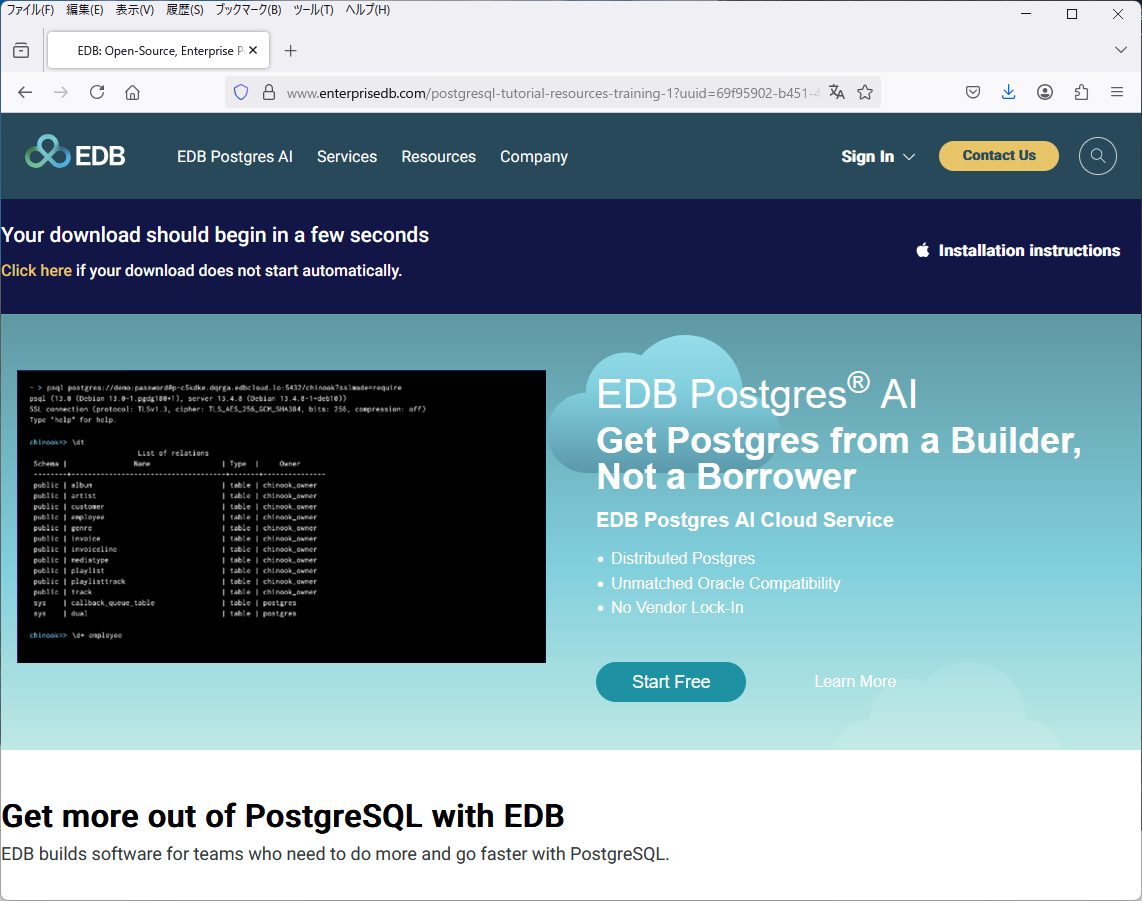Click the psql terminal screenshot image

click(x=281, y=516)
